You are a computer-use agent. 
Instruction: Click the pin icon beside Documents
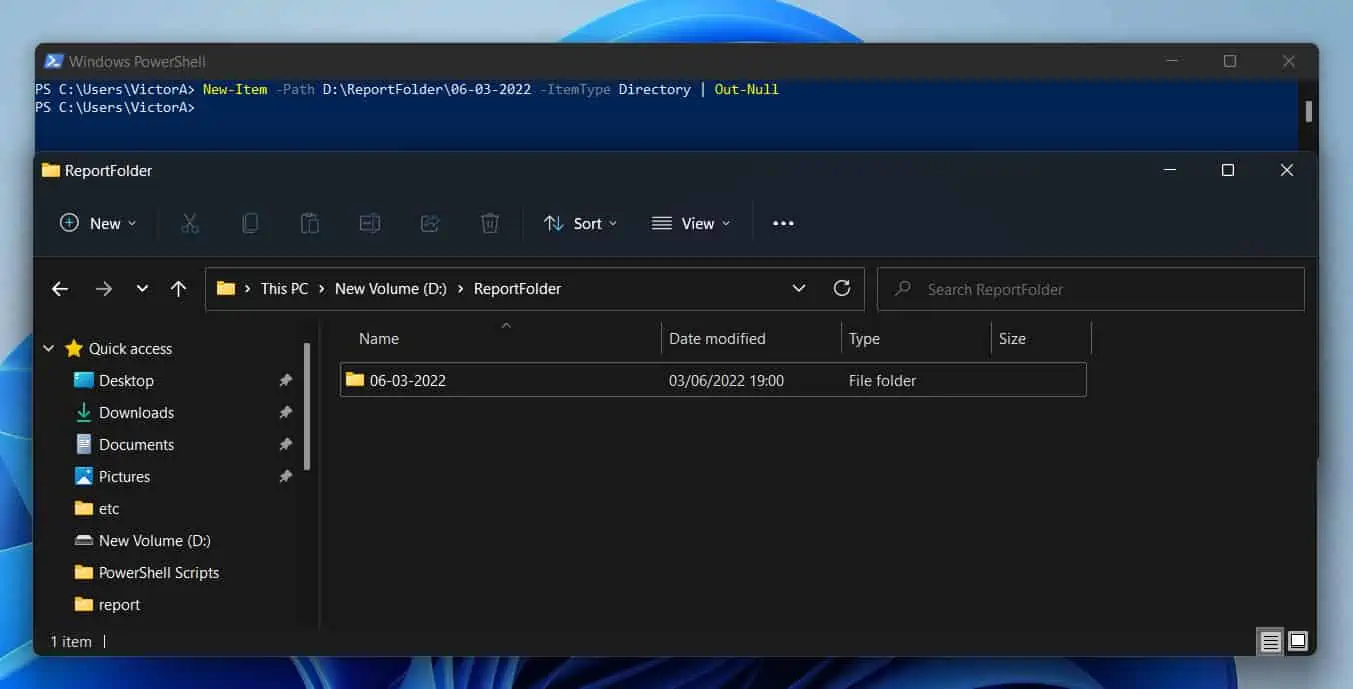click(285, 445)
